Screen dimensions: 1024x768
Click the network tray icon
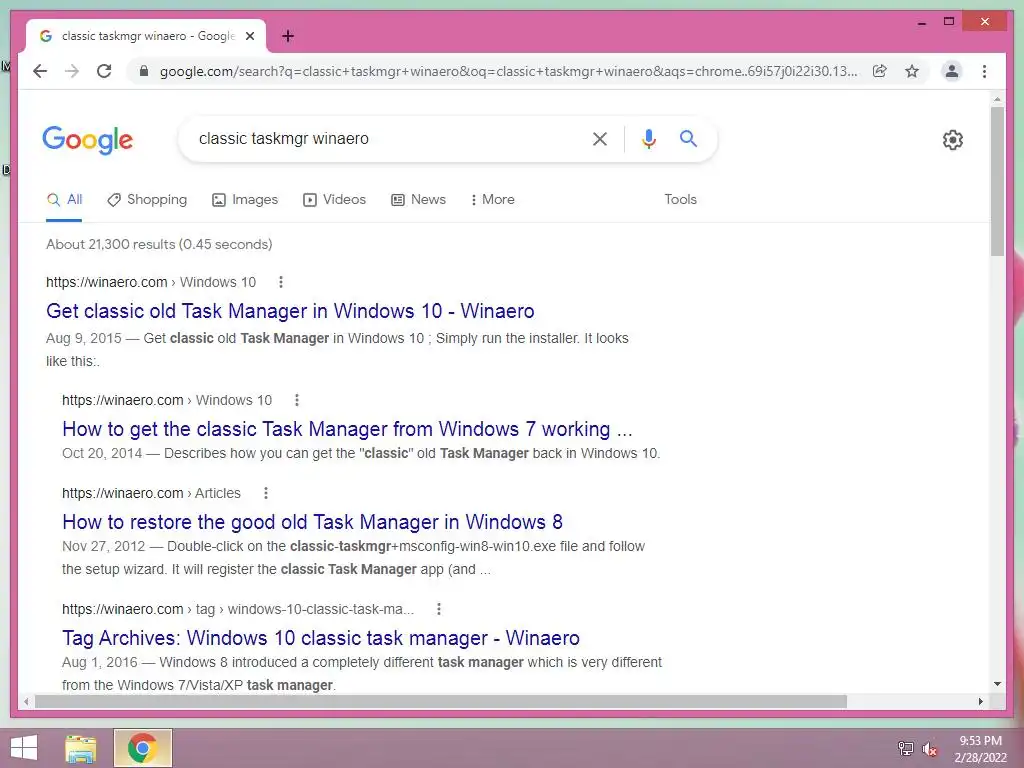click(x=905, y=748)
